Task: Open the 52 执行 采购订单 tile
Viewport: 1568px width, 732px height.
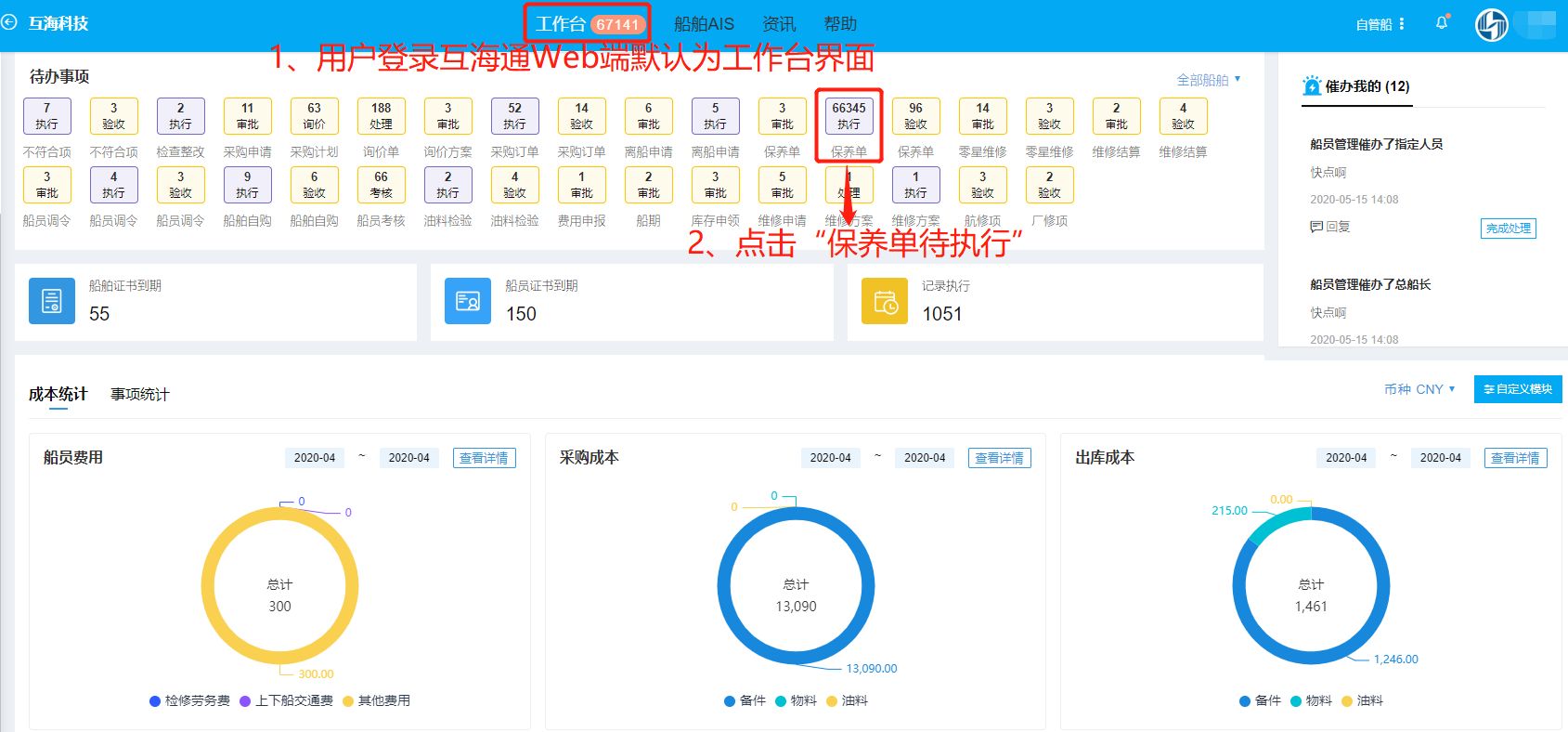Action: click(x=515, y=116)
